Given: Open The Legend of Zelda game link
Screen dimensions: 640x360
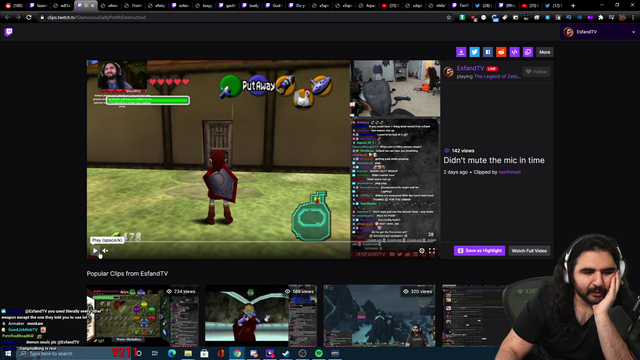Looking at the screenshot, I should (497, 76).
